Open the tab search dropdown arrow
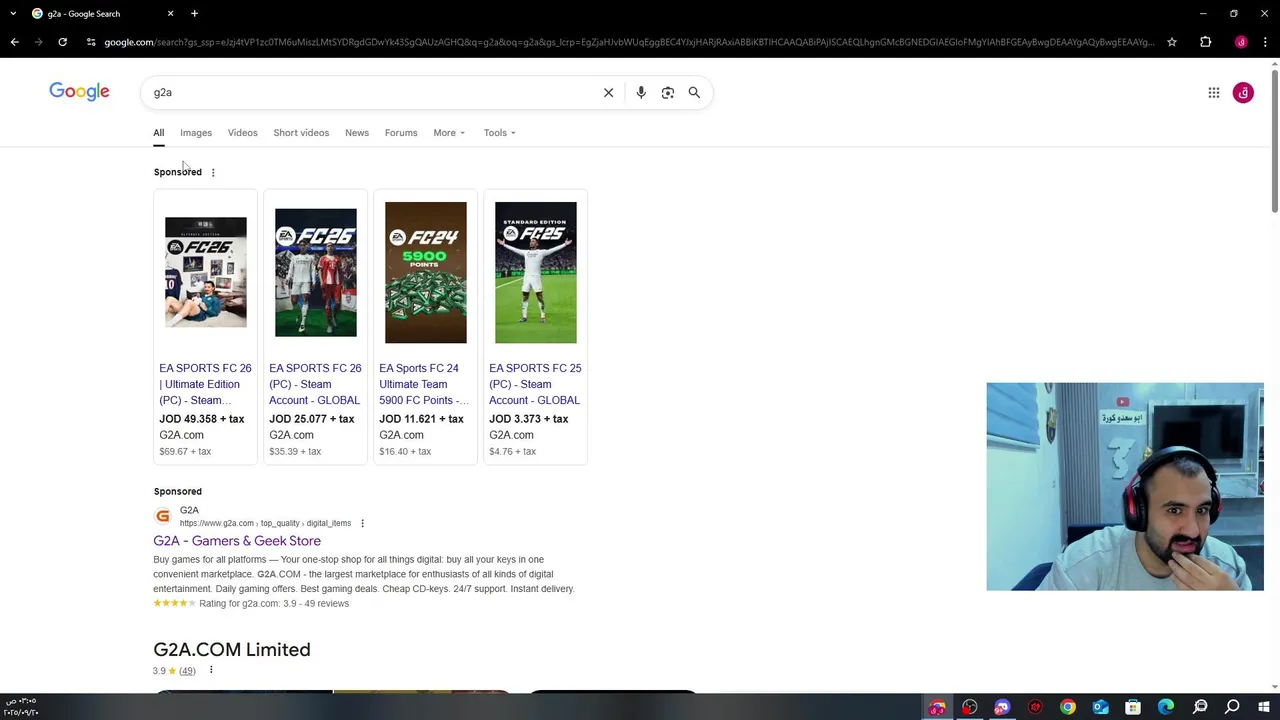This screenshot has height=720, width=1280. [13, 14]
